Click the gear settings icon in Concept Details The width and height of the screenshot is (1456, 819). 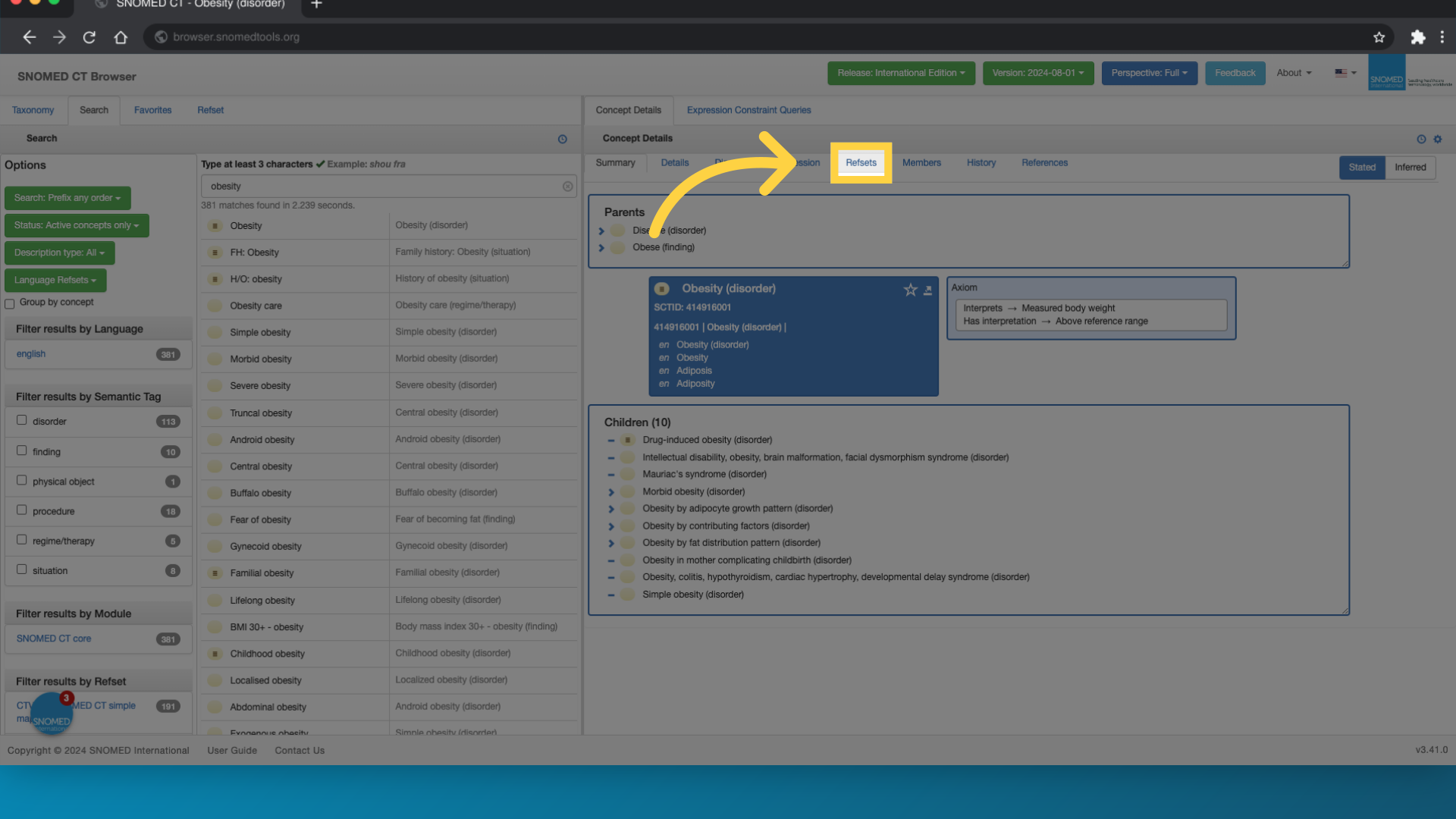[x=1437, y=139]
